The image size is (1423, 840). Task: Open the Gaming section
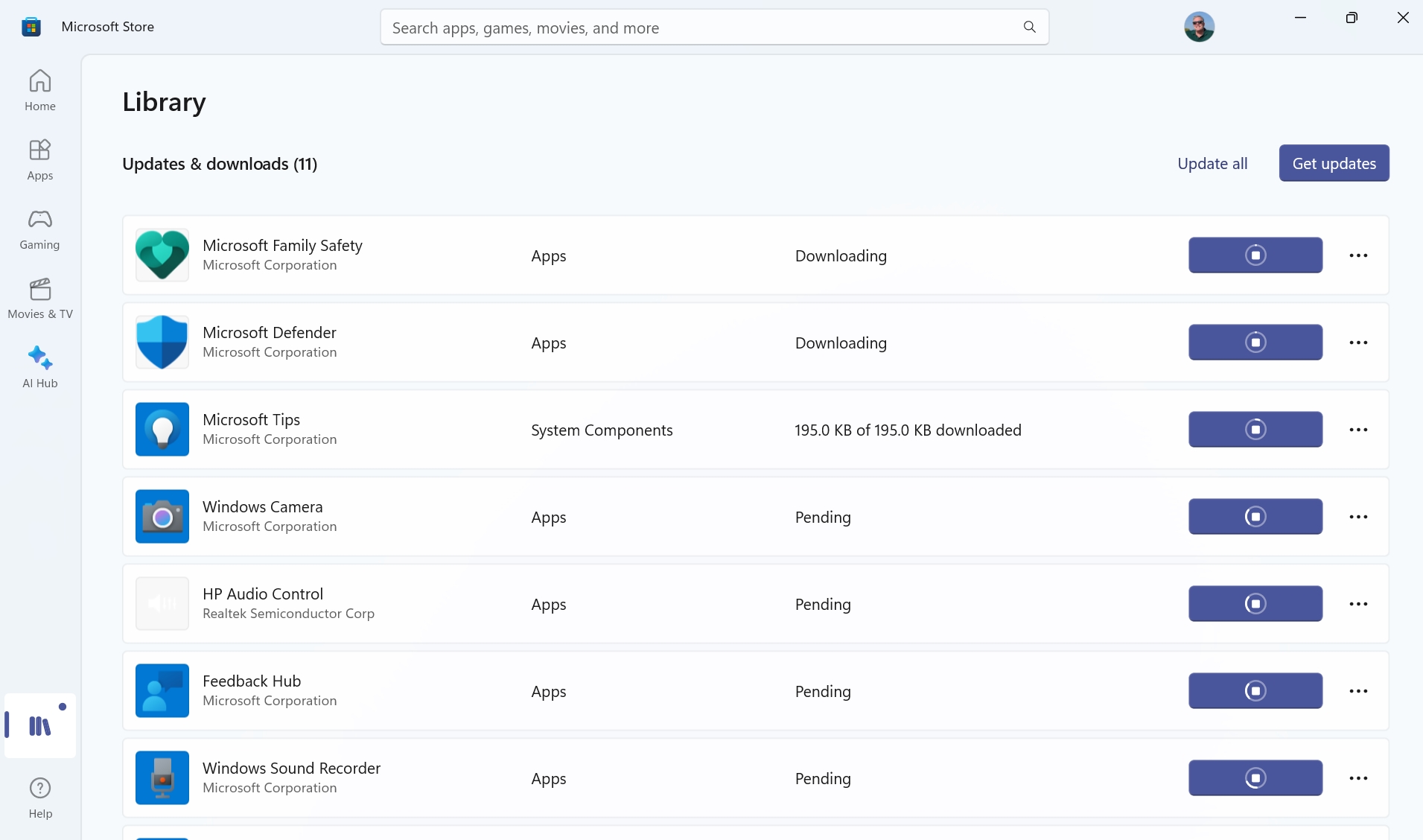coord(40,229)
